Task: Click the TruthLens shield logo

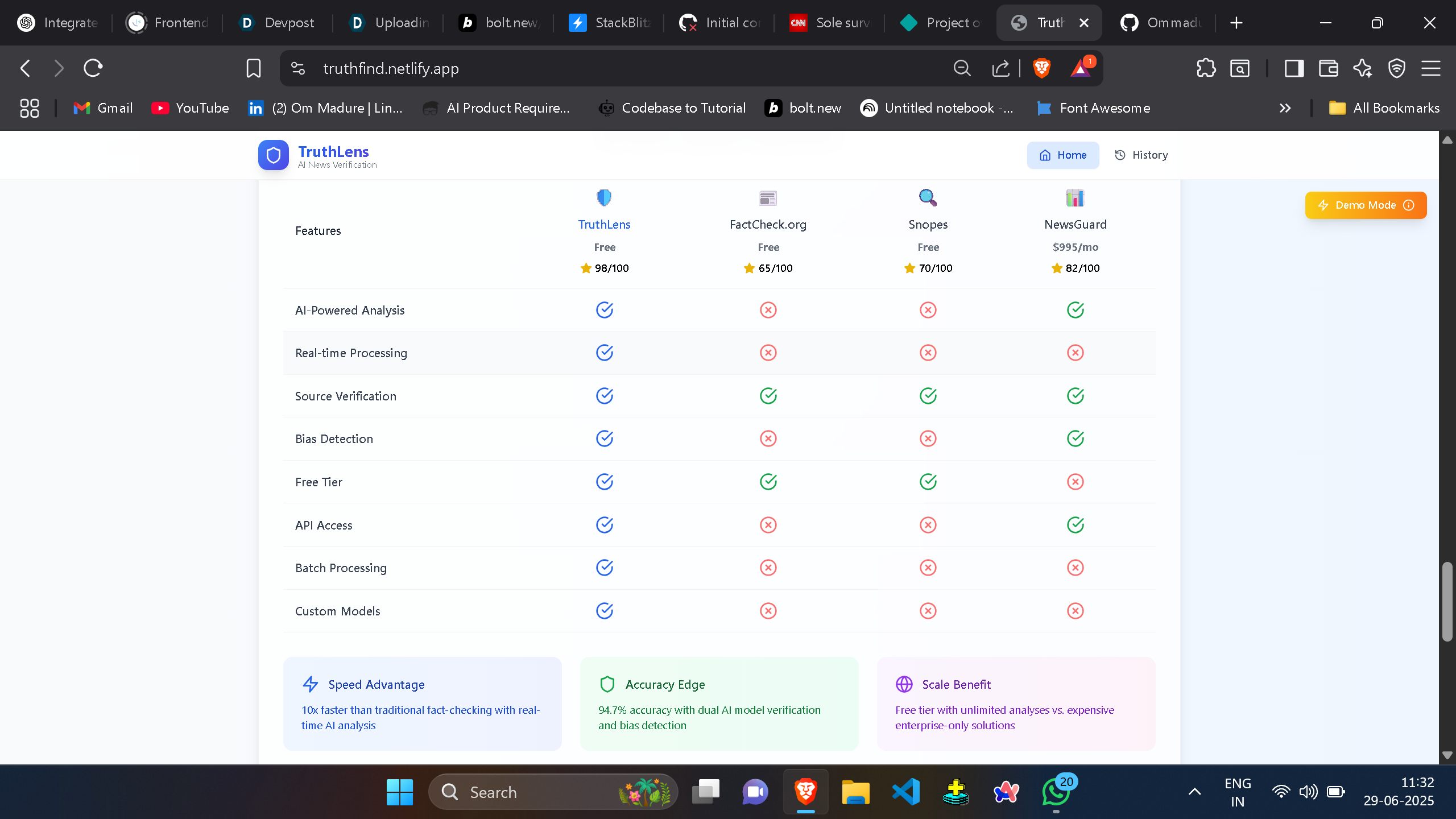Action: point(273,155)
